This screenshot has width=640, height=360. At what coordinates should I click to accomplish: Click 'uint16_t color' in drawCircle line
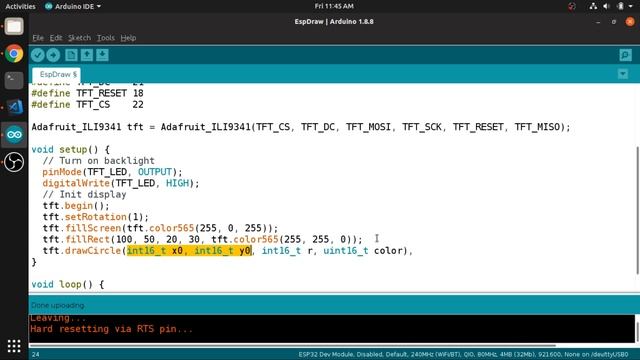(363, 251)
